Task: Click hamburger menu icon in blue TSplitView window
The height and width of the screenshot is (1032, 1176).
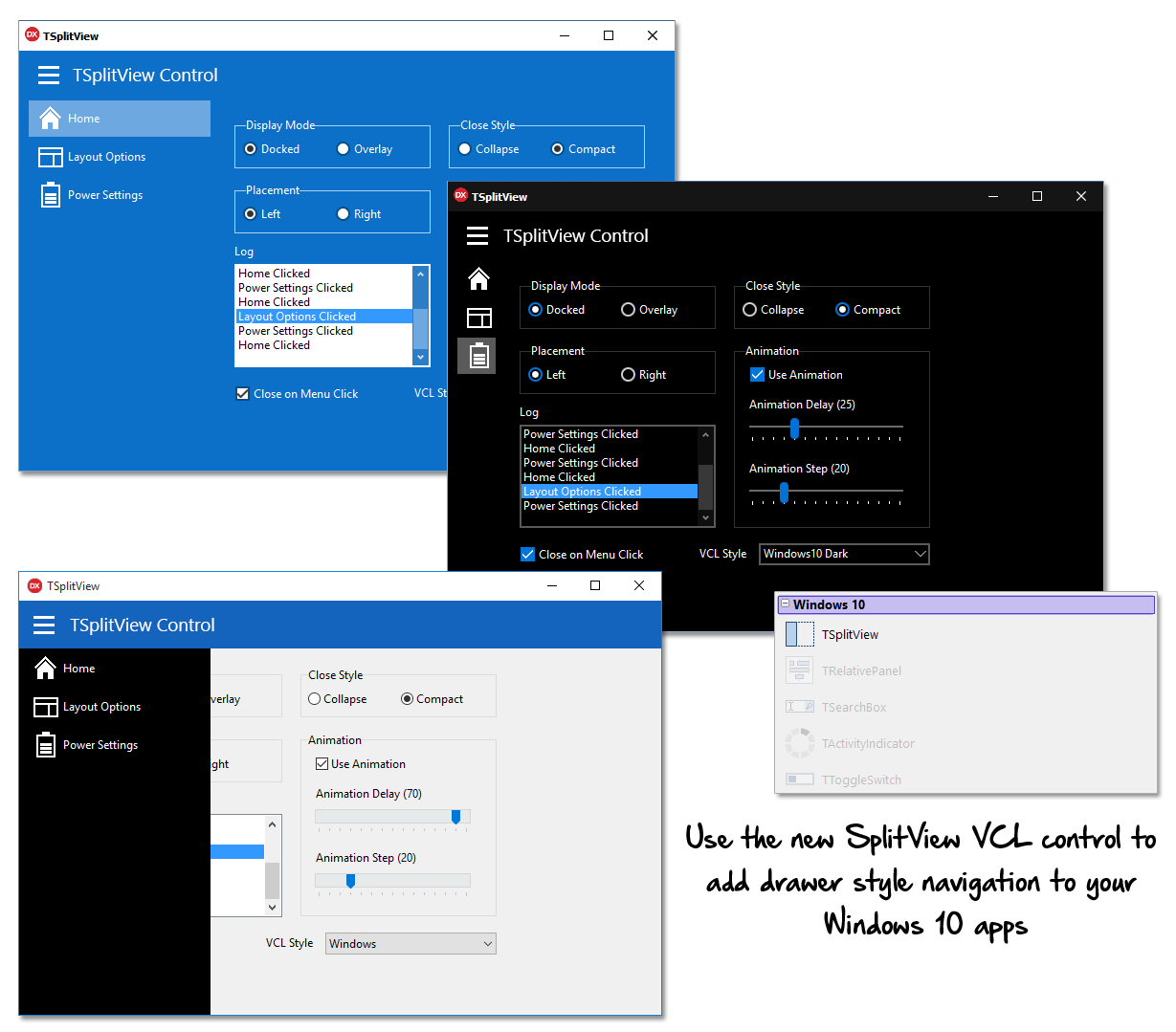Action: click(49, 76)
